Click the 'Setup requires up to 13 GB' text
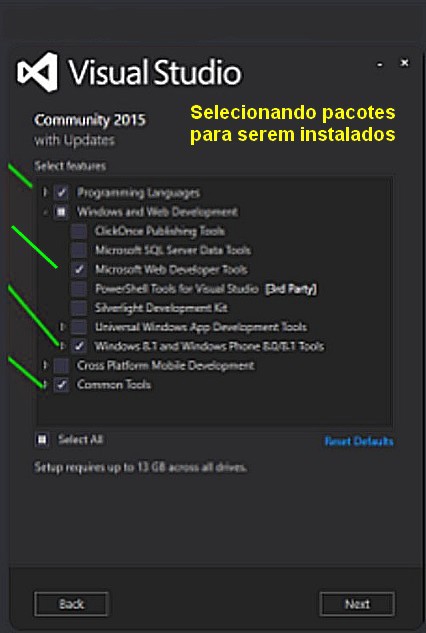This screenshot has height=633, width=426. tap(141, 467)
